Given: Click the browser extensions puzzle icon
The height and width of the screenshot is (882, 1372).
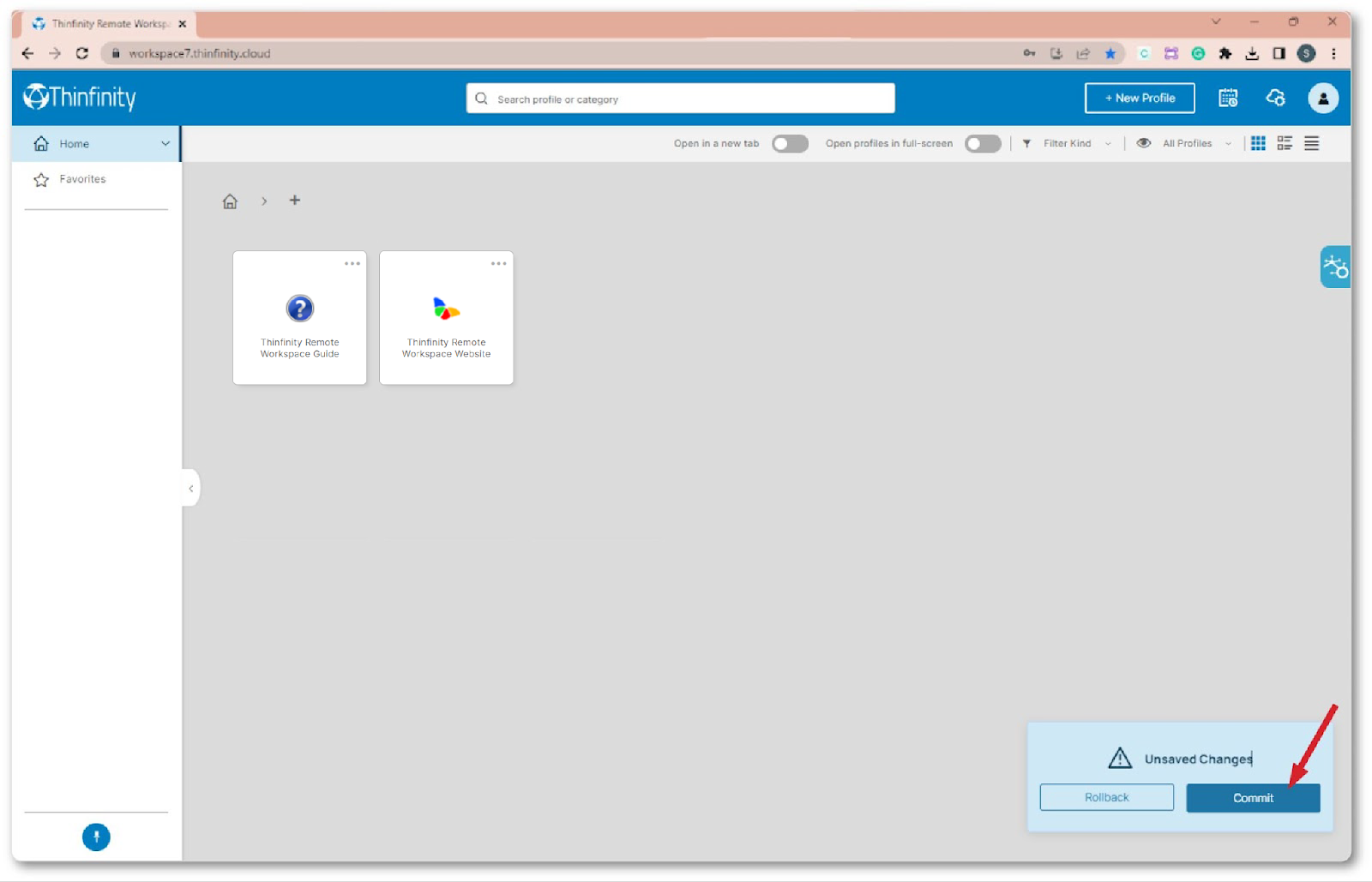Looking at the screenshot, I should pyautogui.click(x=1225, y=53).
